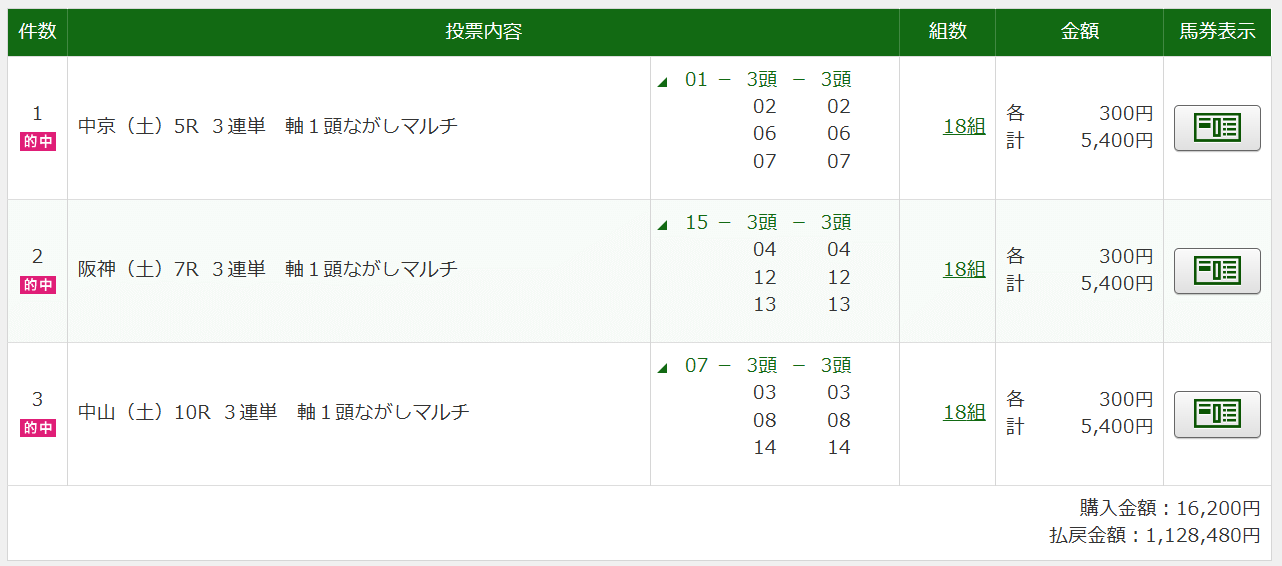Click the 馬券表示 column header
Image resolution: width=1282 pixels, height=566 pixels.
tap(1217, 32)
